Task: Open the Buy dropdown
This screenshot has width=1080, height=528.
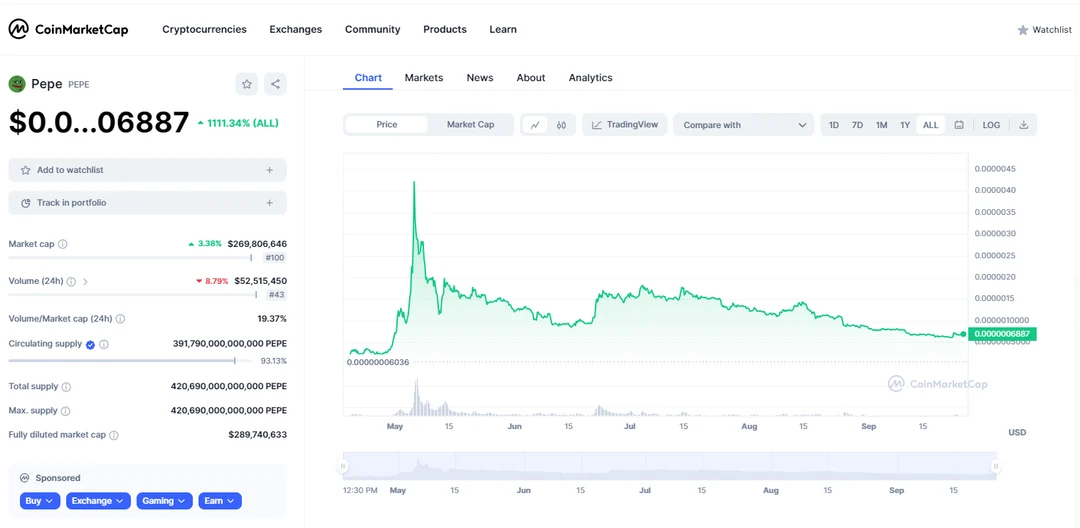Action: tap(40, 501)
